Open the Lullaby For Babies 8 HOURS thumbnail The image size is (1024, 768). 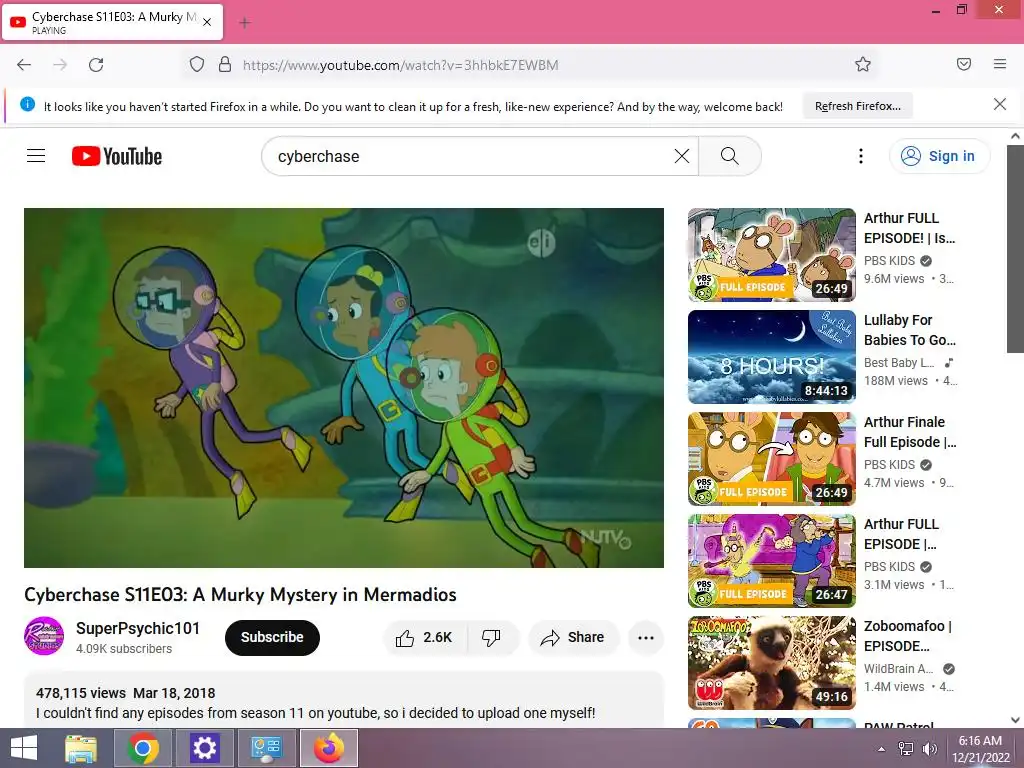[771, 357]
